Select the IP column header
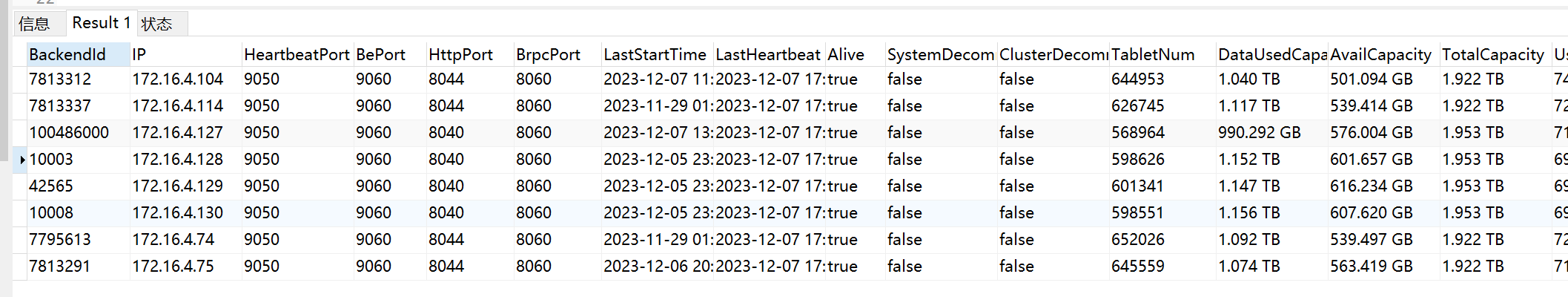The image size is (1568, 297). [186, 54]
